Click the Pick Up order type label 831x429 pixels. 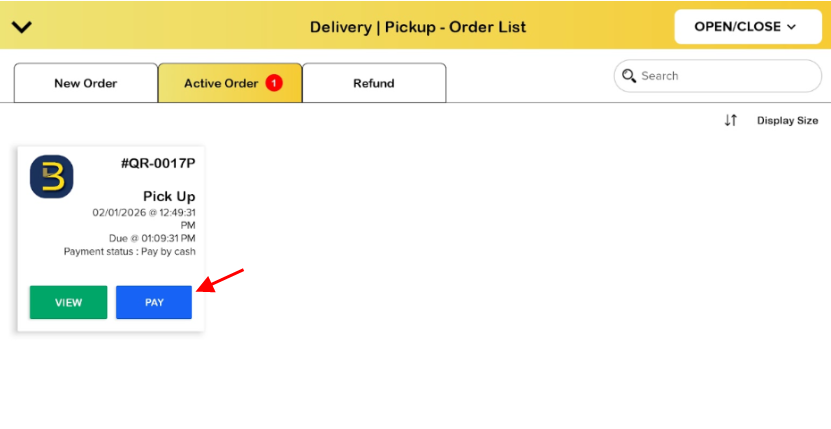coord(169,196)
